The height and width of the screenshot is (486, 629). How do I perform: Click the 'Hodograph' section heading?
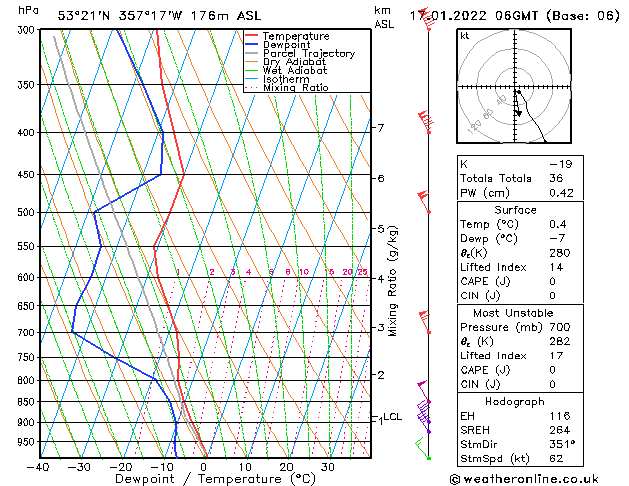[x=515, y=401]
